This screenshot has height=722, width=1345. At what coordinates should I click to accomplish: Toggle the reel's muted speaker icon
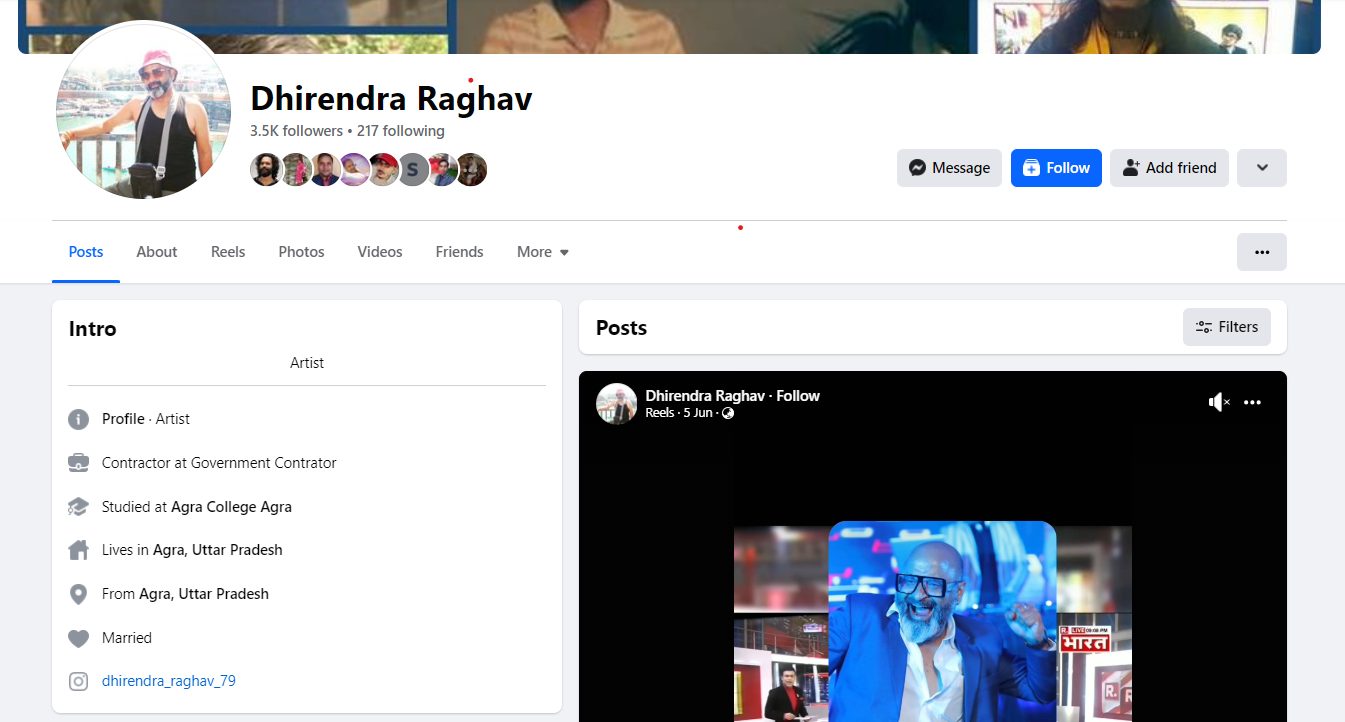tap(1219, 402)
